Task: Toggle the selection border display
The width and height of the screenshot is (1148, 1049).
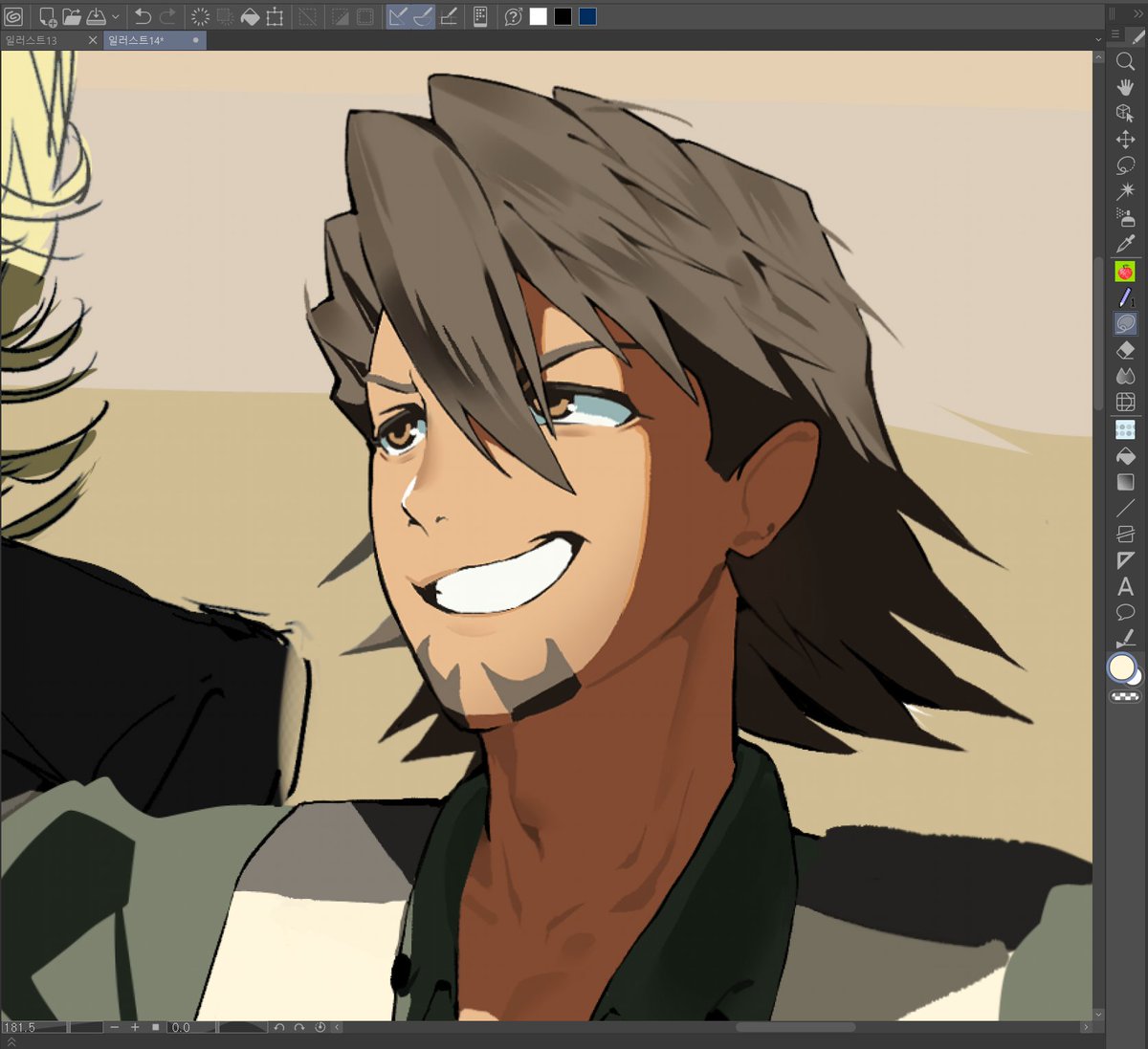Action: click(364, 16)
